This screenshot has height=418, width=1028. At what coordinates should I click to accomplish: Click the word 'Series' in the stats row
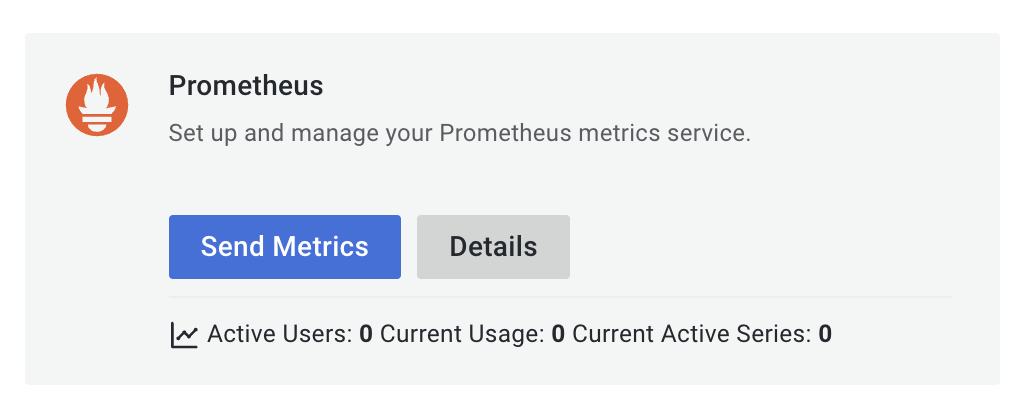pos(777,334)
